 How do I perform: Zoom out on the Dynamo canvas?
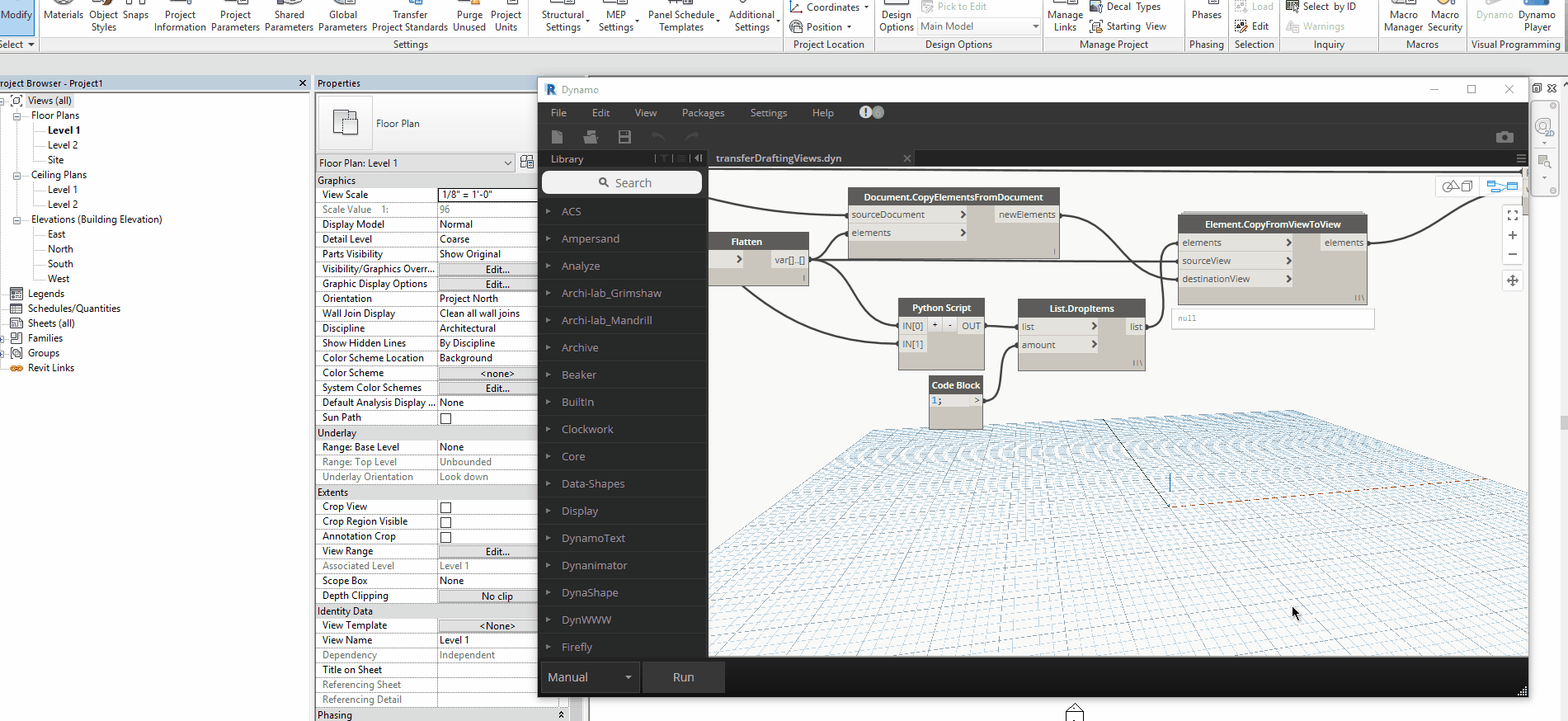coord(1512,254)
